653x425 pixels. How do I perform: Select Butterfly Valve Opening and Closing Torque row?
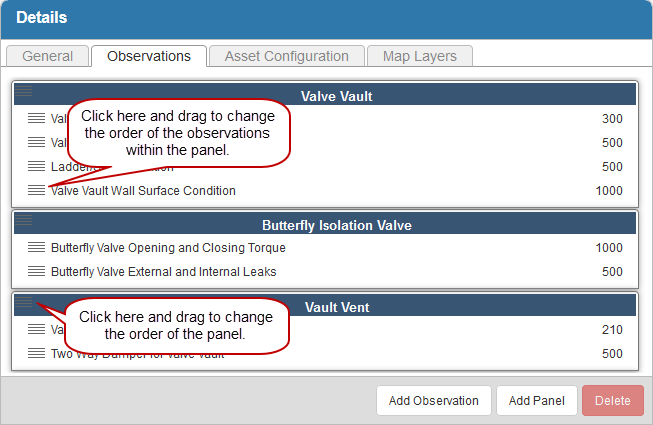(168, 248)
